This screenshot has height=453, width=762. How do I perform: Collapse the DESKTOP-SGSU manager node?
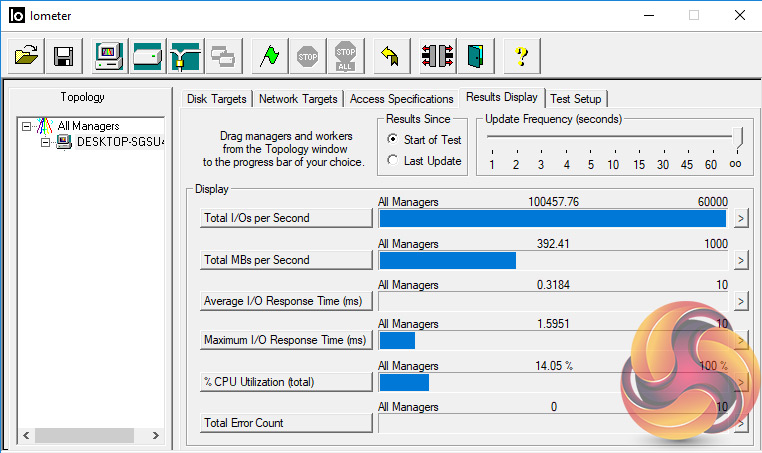coord(45,142)
